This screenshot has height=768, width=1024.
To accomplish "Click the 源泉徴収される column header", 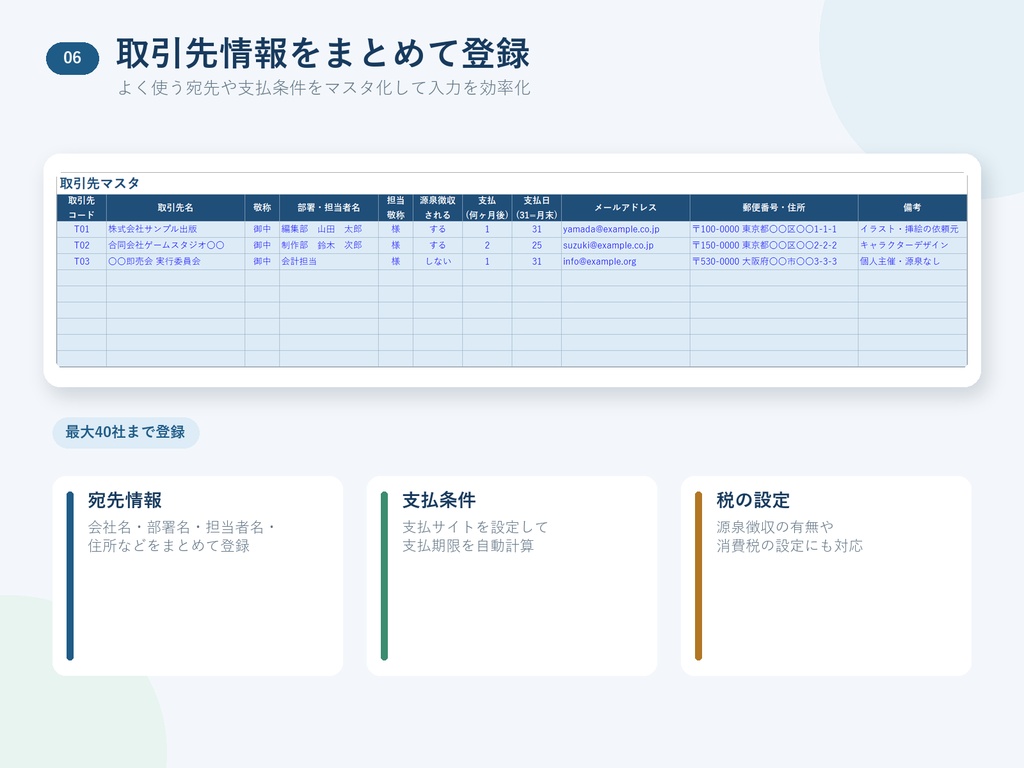I will 438,208.
